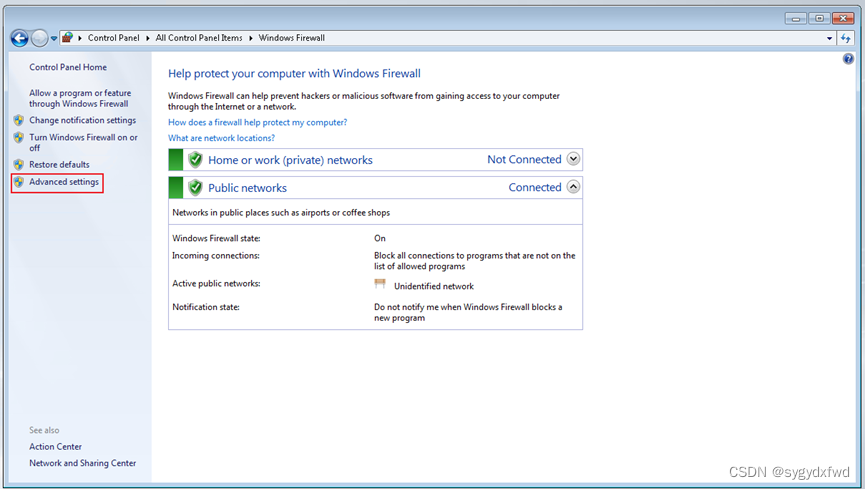Click the Forward navigation arrow button
The image size is (865, 489).
[x=39, y=38]
